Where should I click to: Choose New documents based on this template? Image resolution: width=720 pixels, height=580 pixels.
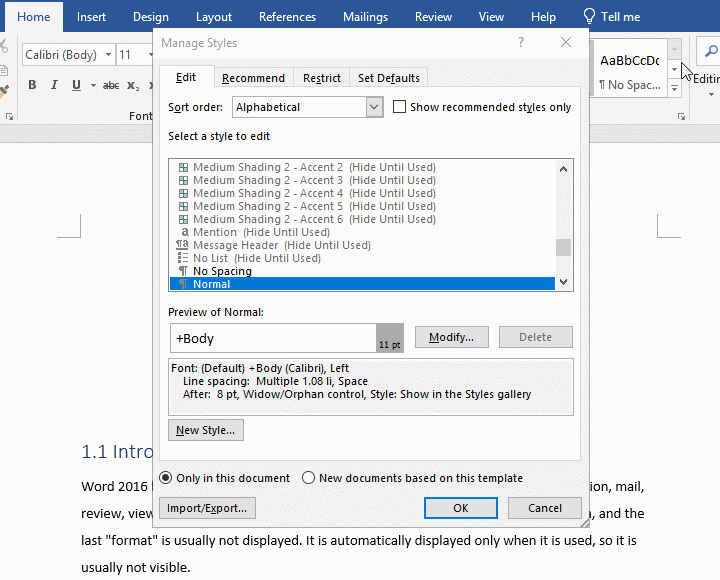tap(309, 478)
